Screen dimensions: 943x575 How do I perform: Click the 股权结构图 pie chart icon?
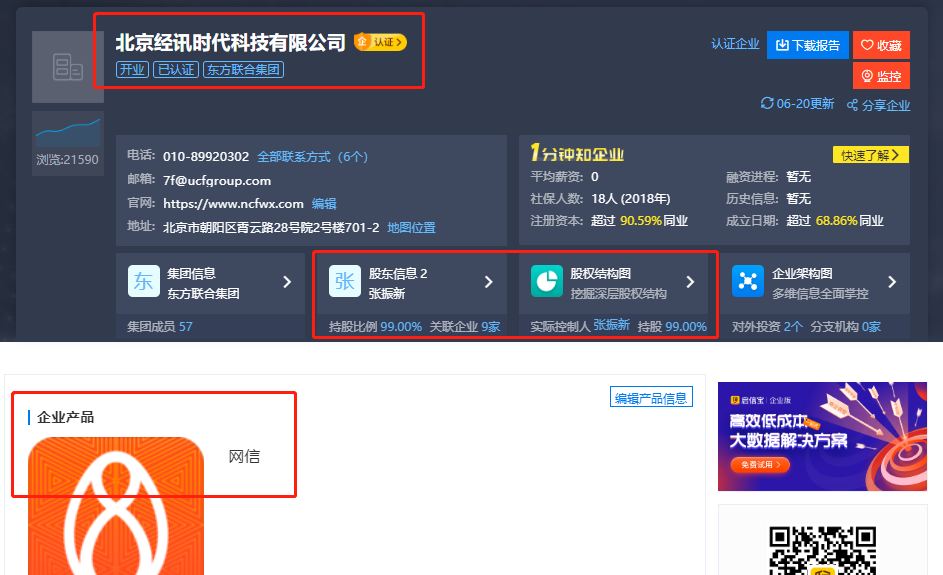tap(547, 281)
